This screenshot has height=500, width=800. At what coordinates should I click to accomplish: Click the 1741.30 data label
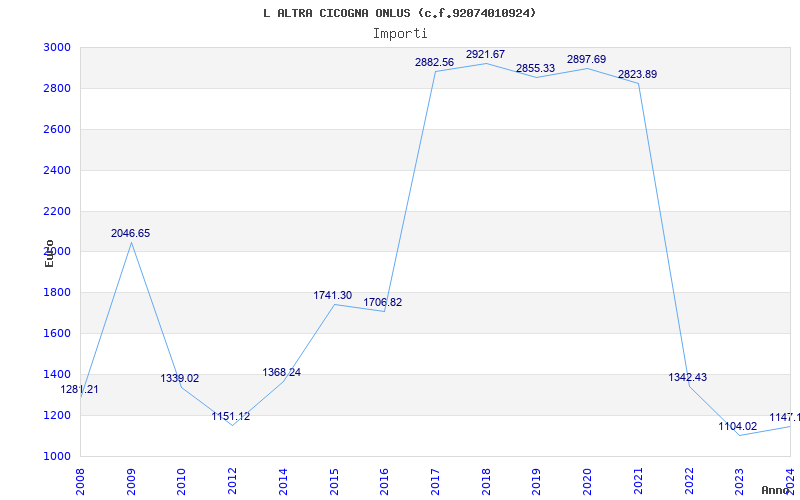[x=333, y=295]
